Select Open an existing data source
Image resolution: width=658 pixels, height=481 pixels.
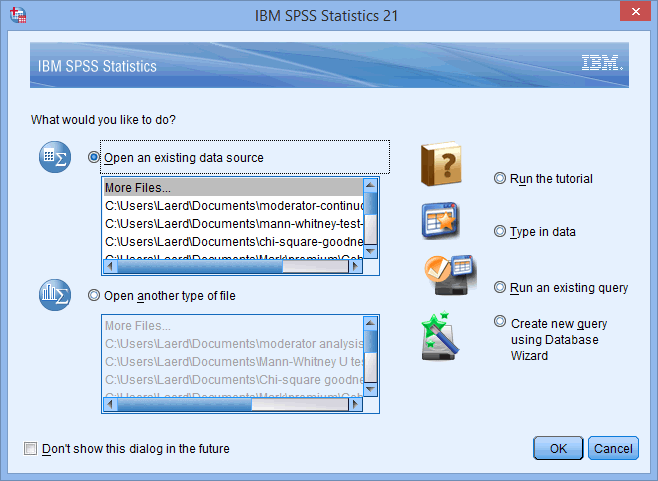(94, 157)
